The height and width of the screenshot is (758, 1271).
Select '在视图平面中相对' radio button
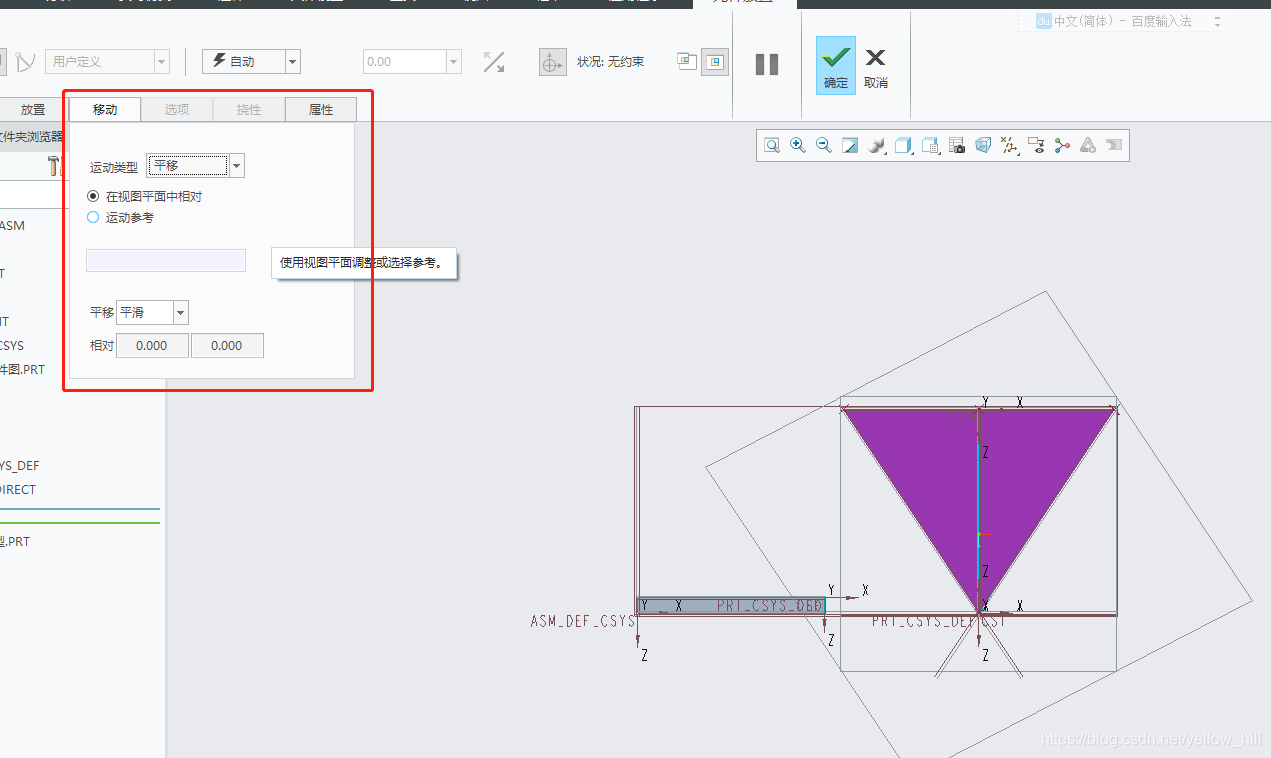94,197
